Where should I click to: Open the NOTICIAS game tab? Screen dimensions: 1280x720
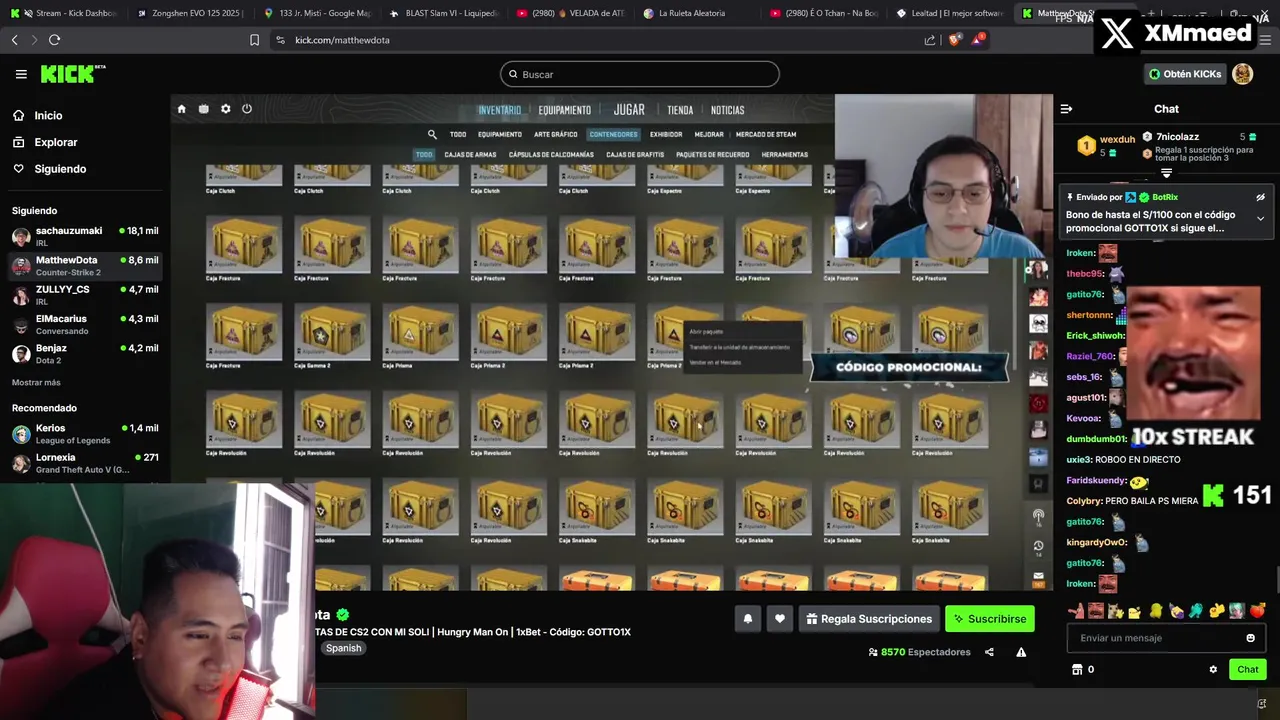point(728,110)
